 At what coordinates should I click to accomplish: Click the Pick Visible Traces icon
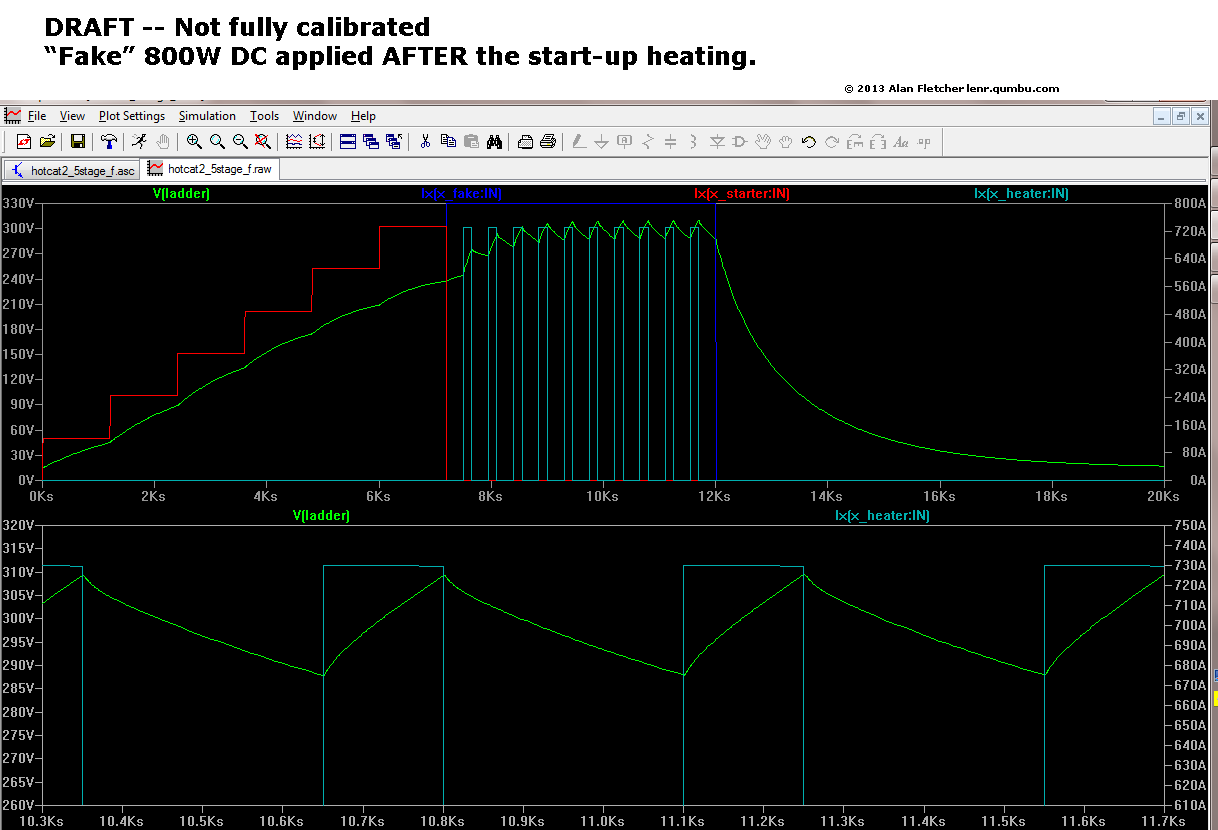click(x=294, y=142)
